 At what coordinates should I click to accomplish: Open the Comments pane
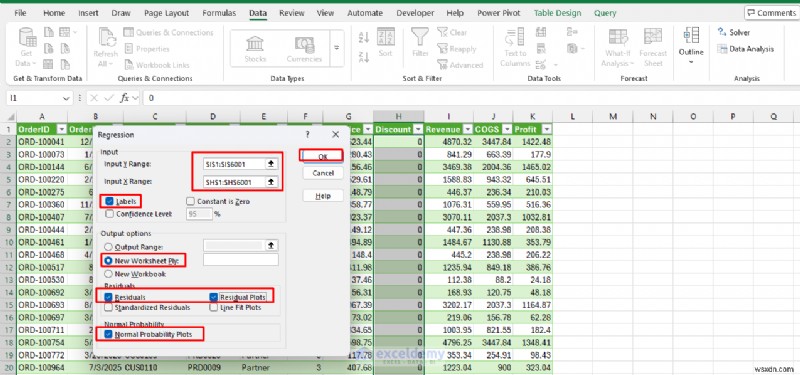pyautogui.click(x=772, y=13)
